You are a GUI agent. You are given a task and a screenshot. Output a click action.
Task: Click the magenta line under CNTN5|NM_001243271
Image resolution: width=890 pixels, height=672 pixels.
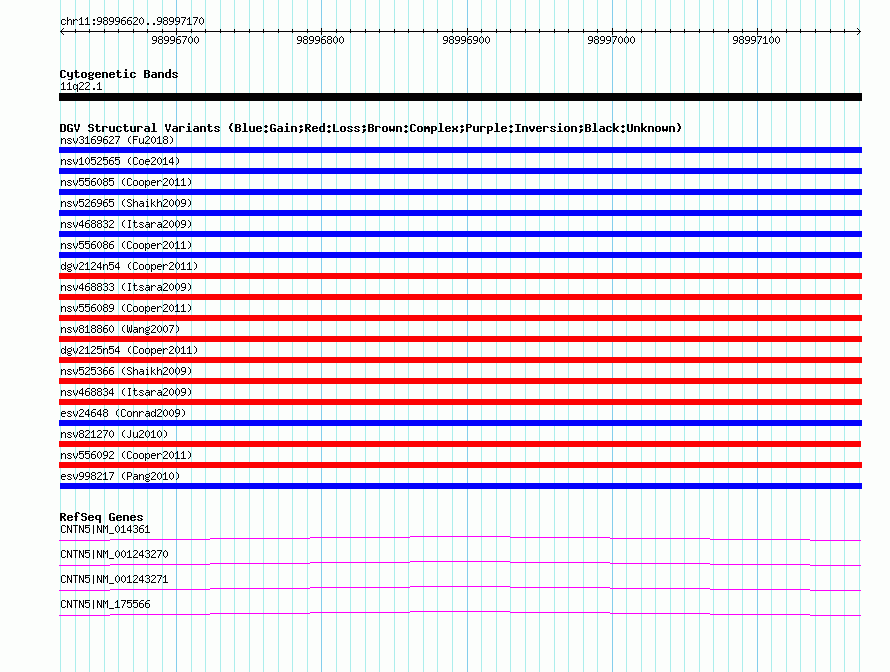pyautogui.click(x=460, y=588)
